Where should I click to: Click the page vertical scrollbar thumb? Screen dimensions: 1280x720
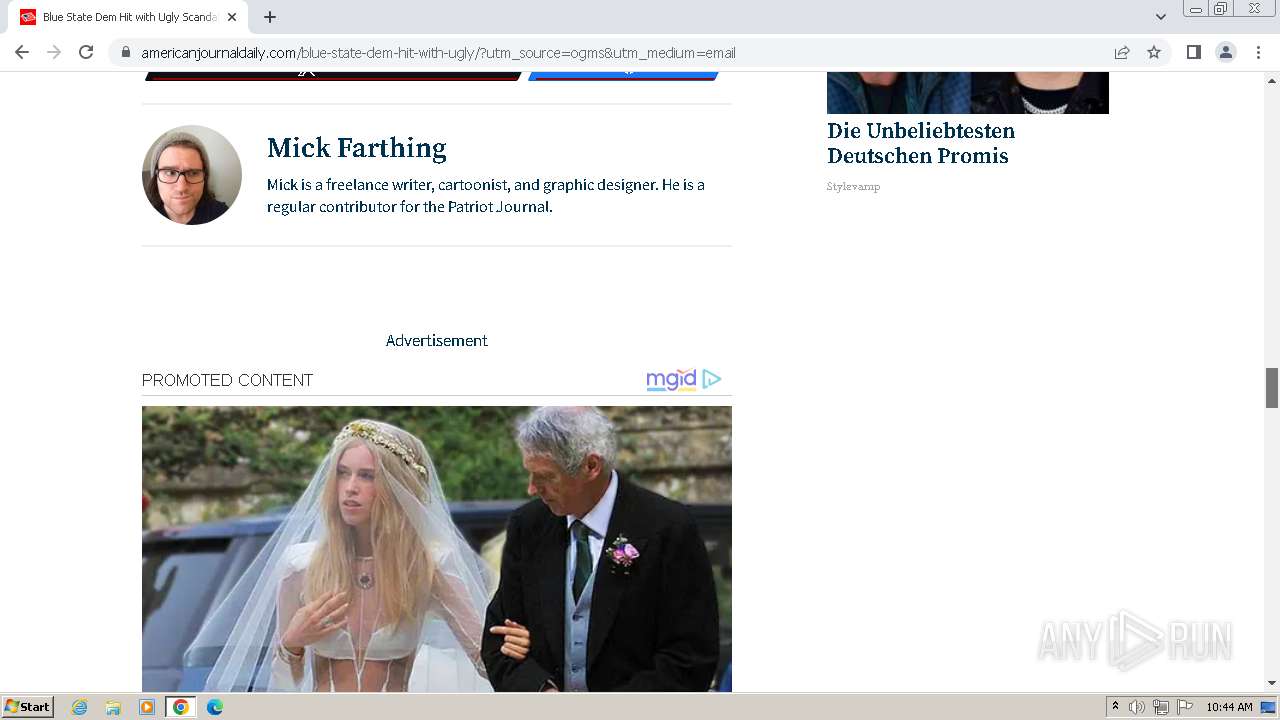click(x=1272, y=387)
